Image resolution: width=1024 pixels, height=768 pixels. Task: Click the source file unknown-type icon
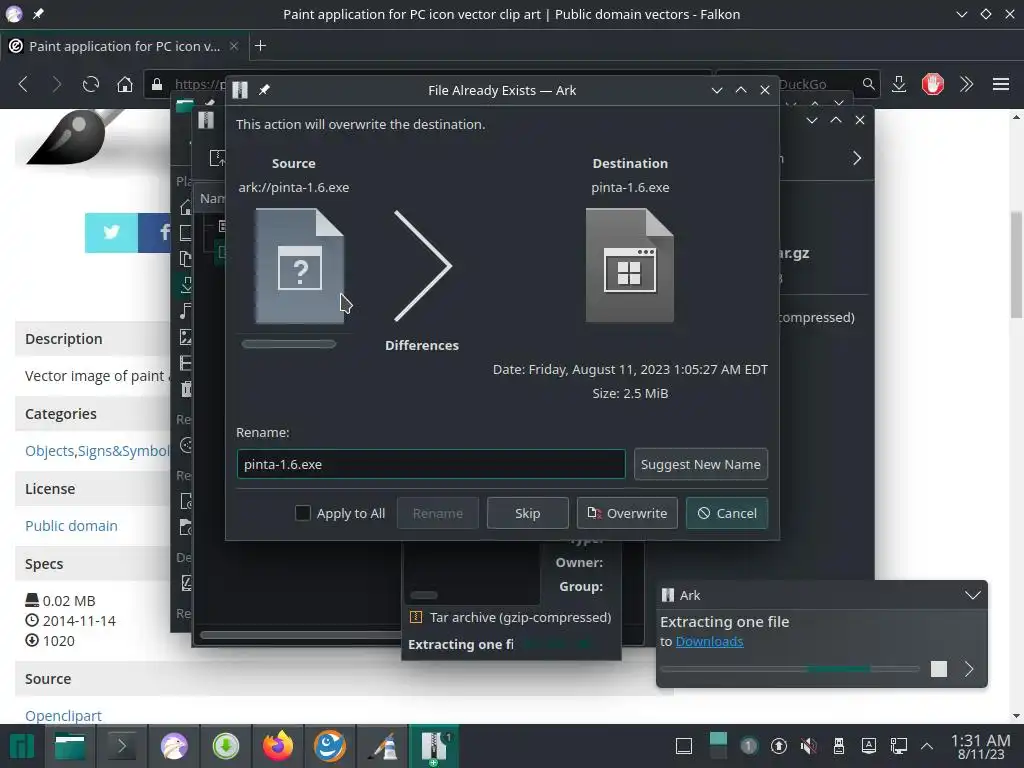click(300, 266)
